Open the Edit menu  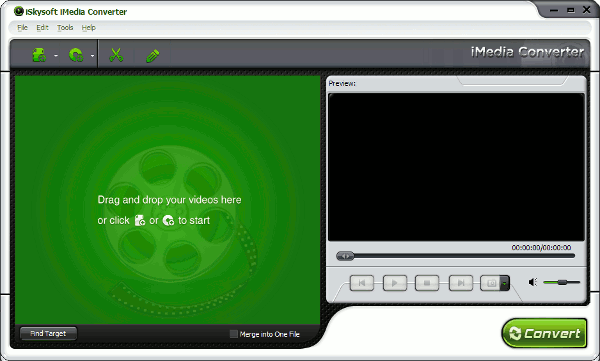point(42,28)
